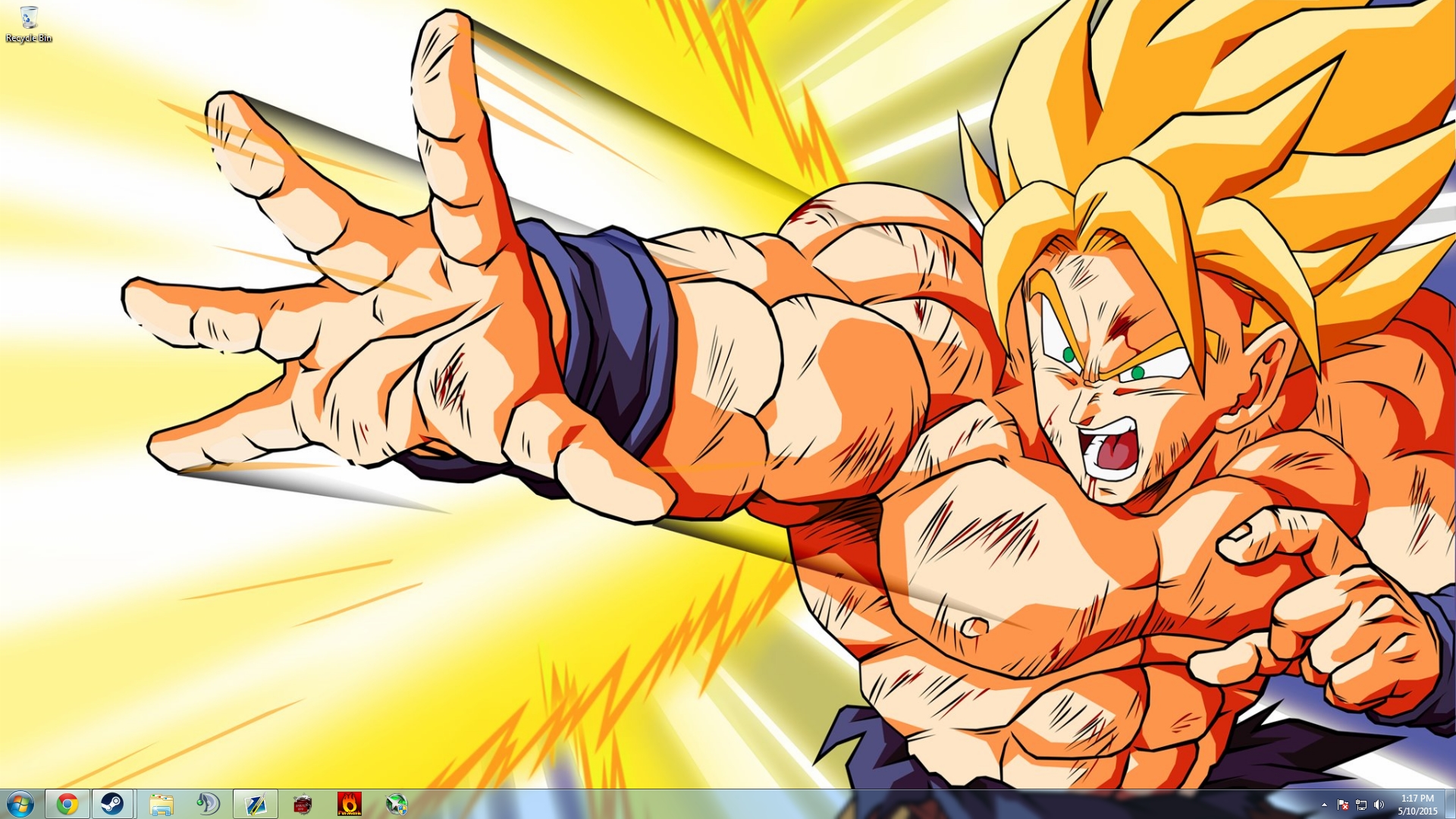Open the Windows Start menu orb
Image resolution: width=1456 pixels, height=819 pixels.
[20, 804]
